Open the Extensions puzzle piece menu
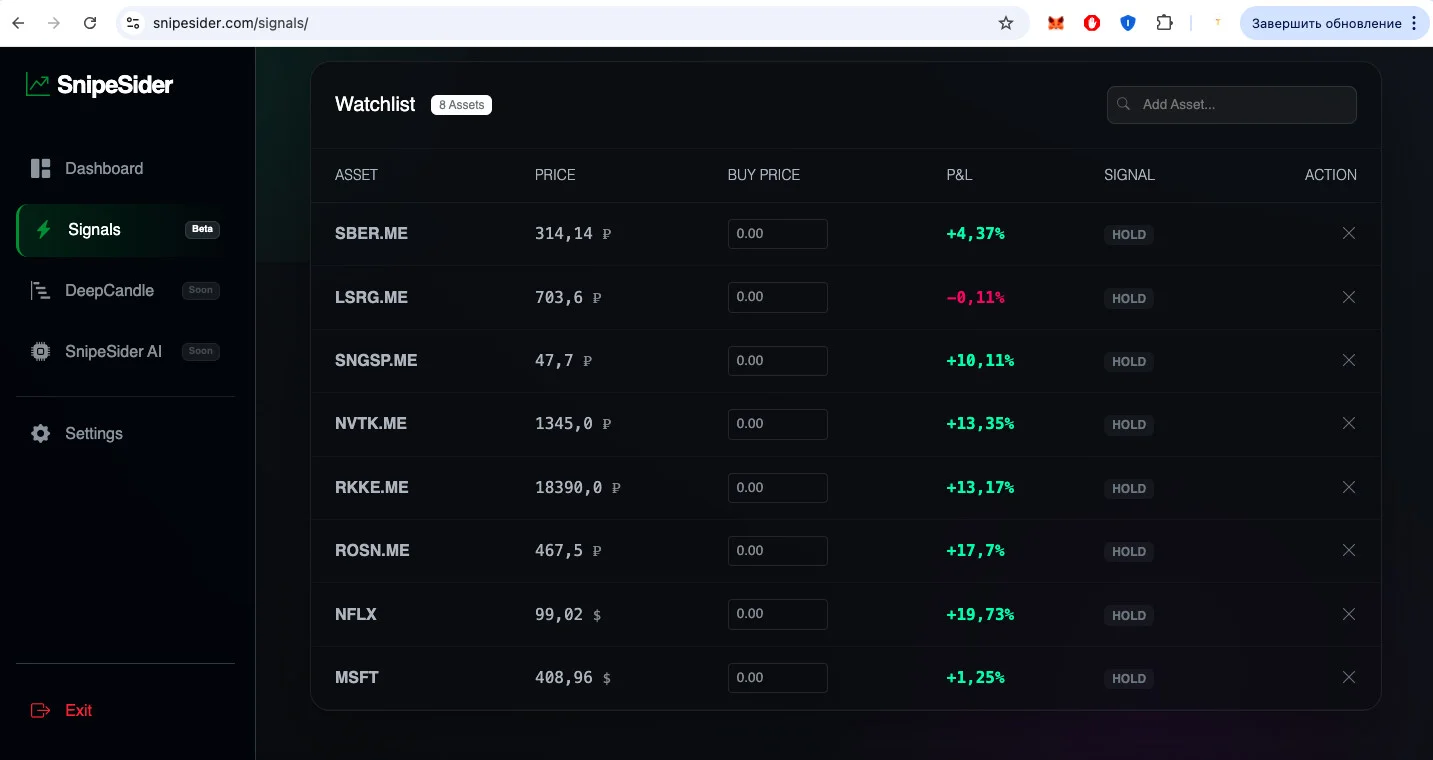 (x=1164, y=23)
